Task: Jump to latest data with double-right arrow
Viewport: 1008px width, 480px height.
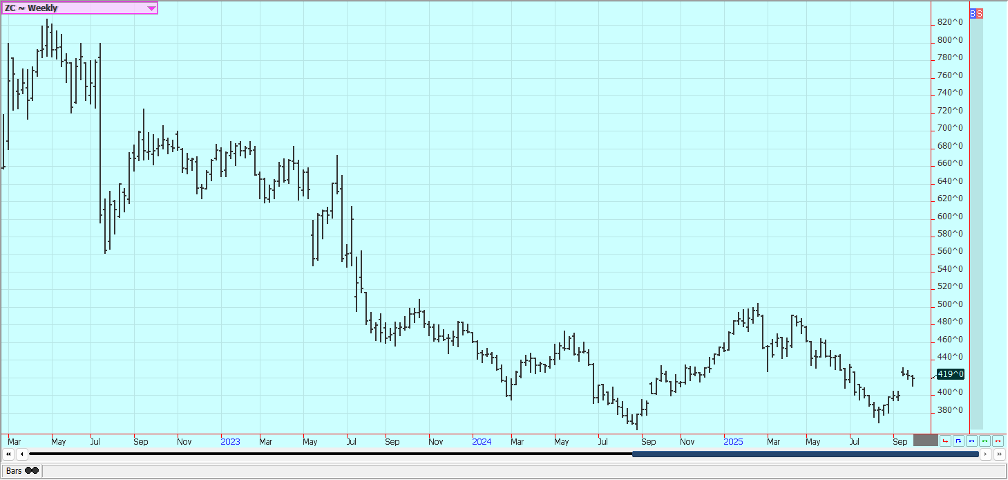Action: coord(999,454)
